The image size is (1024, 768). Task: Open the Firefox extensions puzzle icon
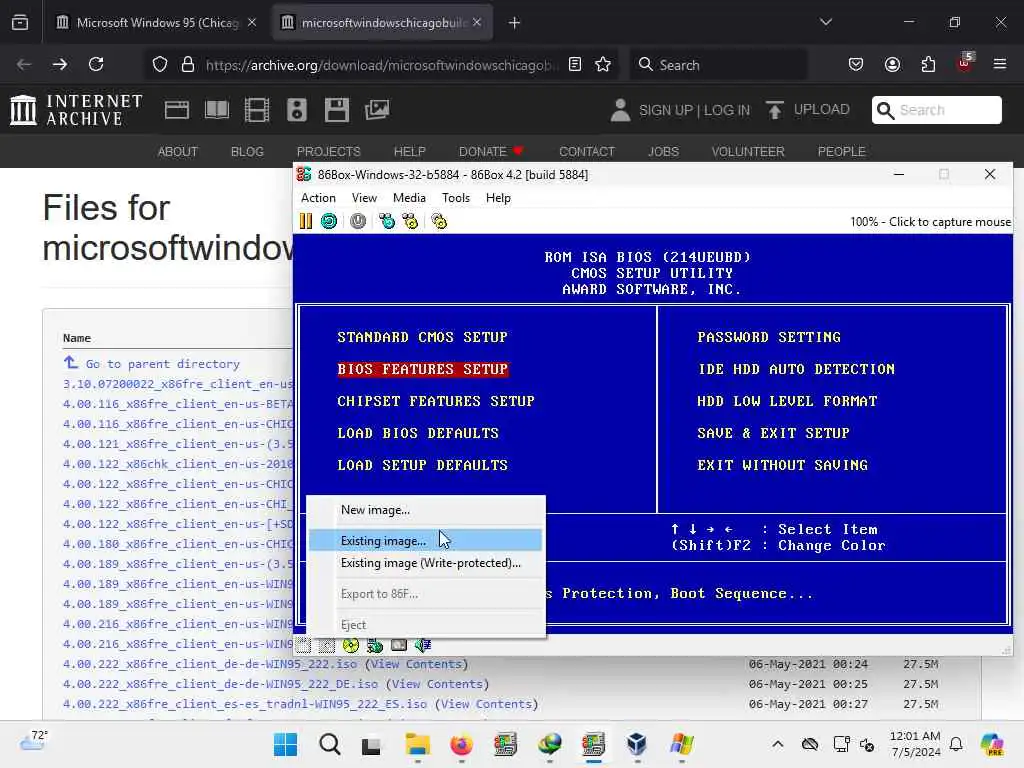928,65
